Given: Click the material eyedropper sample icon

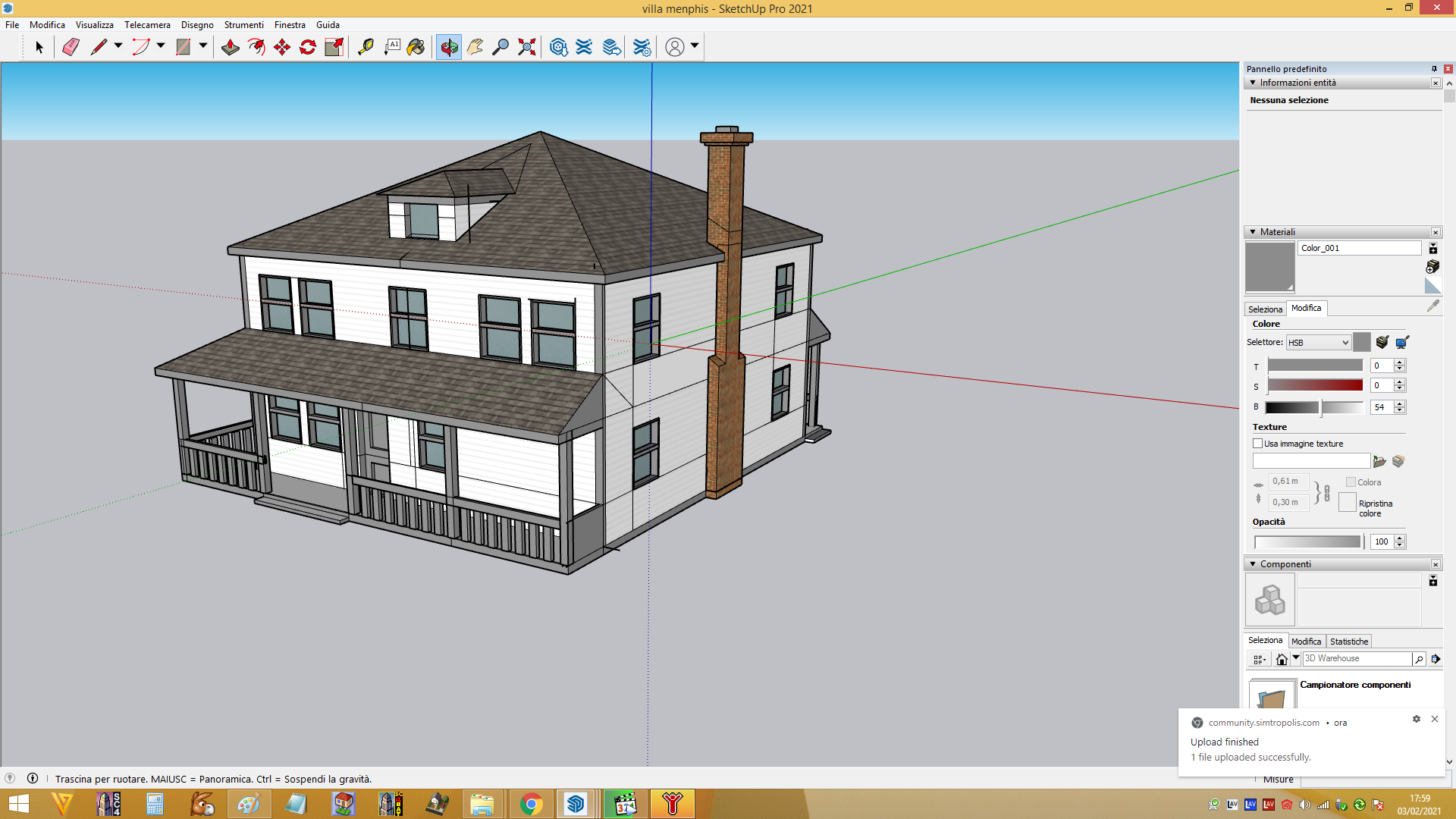Looking at the screenshot, I should click(1432, 306).
